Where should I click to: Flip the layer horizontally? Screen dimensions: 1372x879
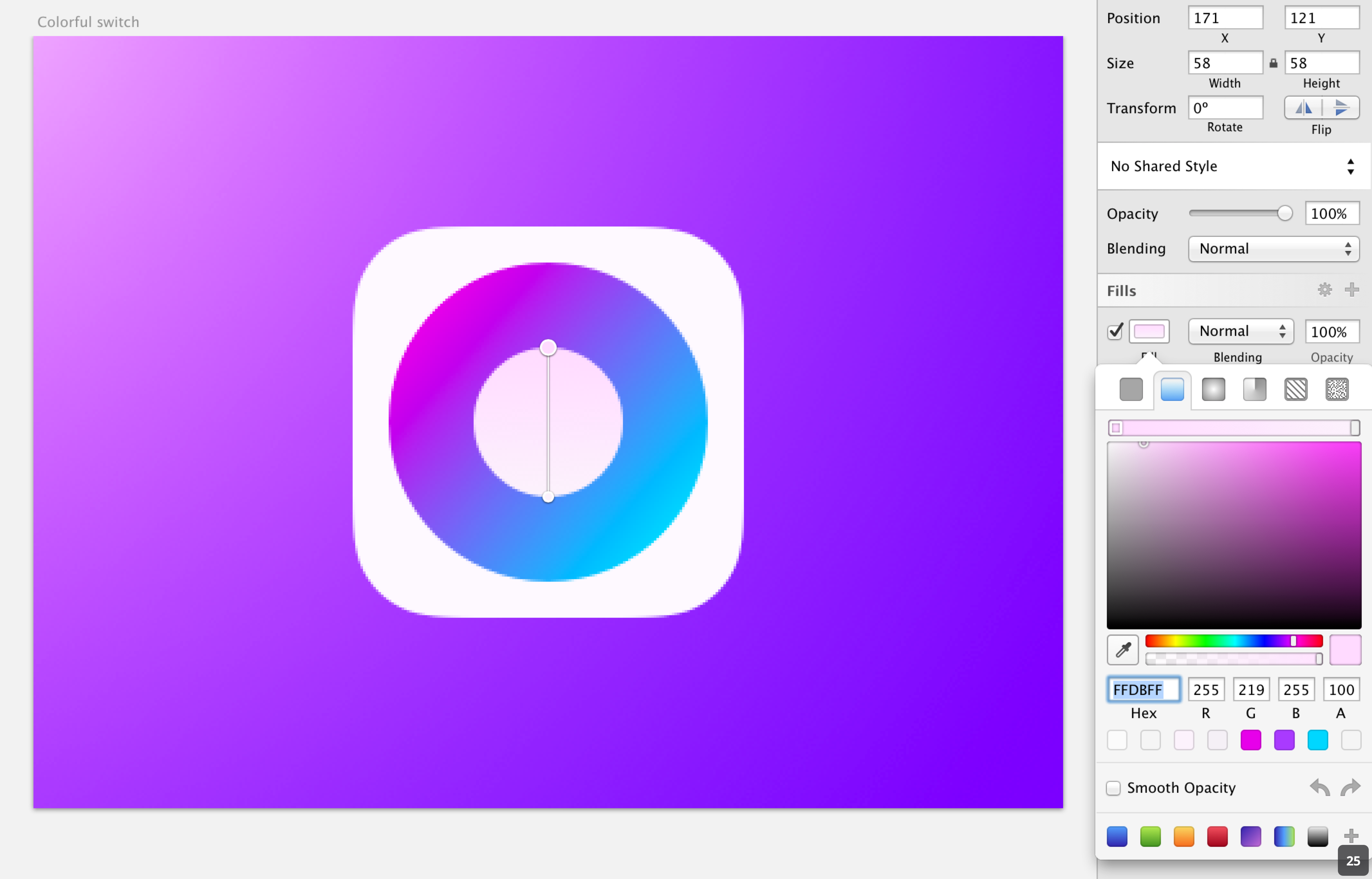[x=1303, y=108]
